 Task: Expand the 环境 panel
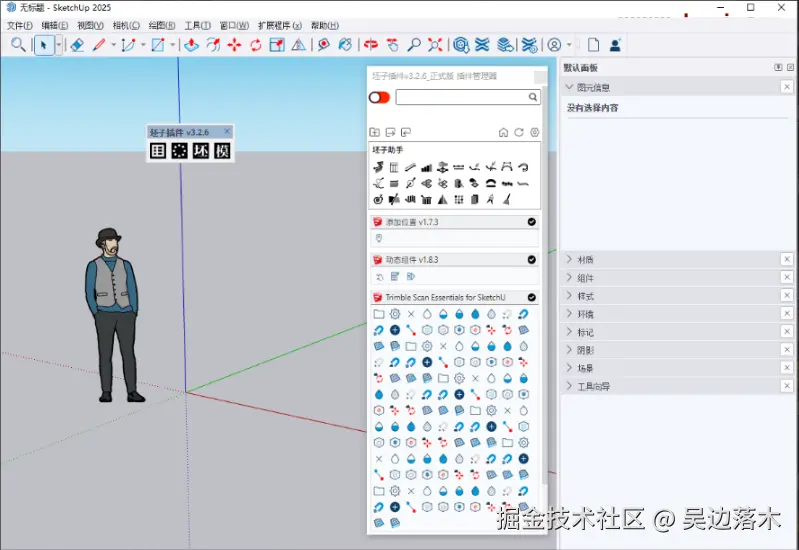pyautogui.click(x=569, y=314)
